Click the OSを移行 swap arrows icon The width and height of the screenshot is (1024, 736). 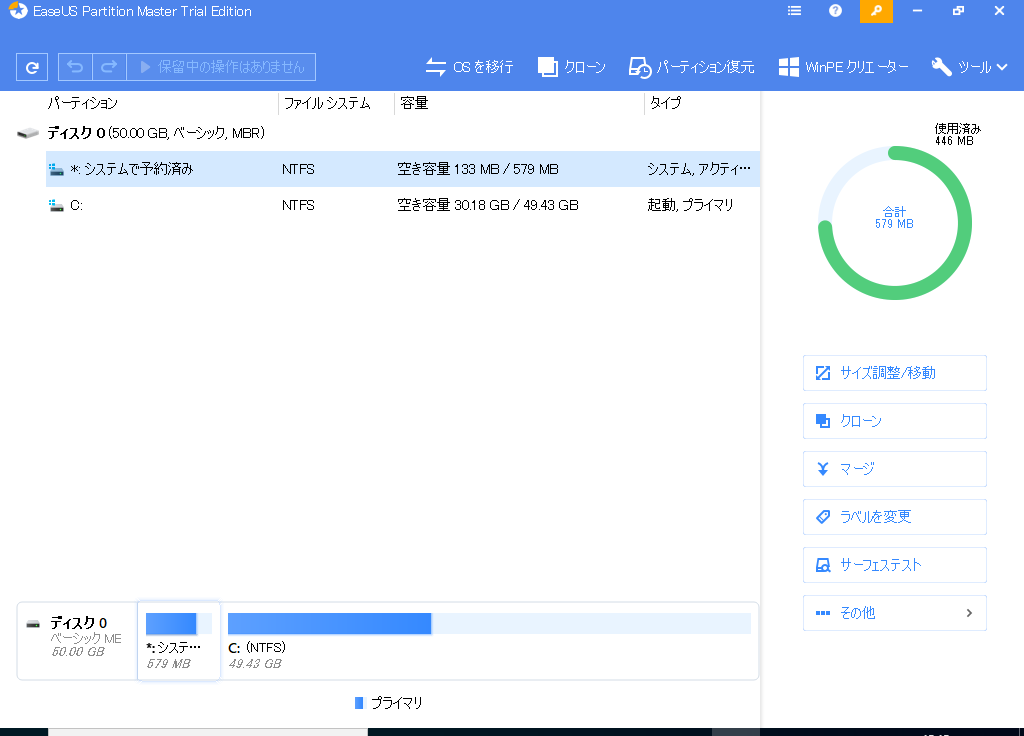click(x=436, y=67)
